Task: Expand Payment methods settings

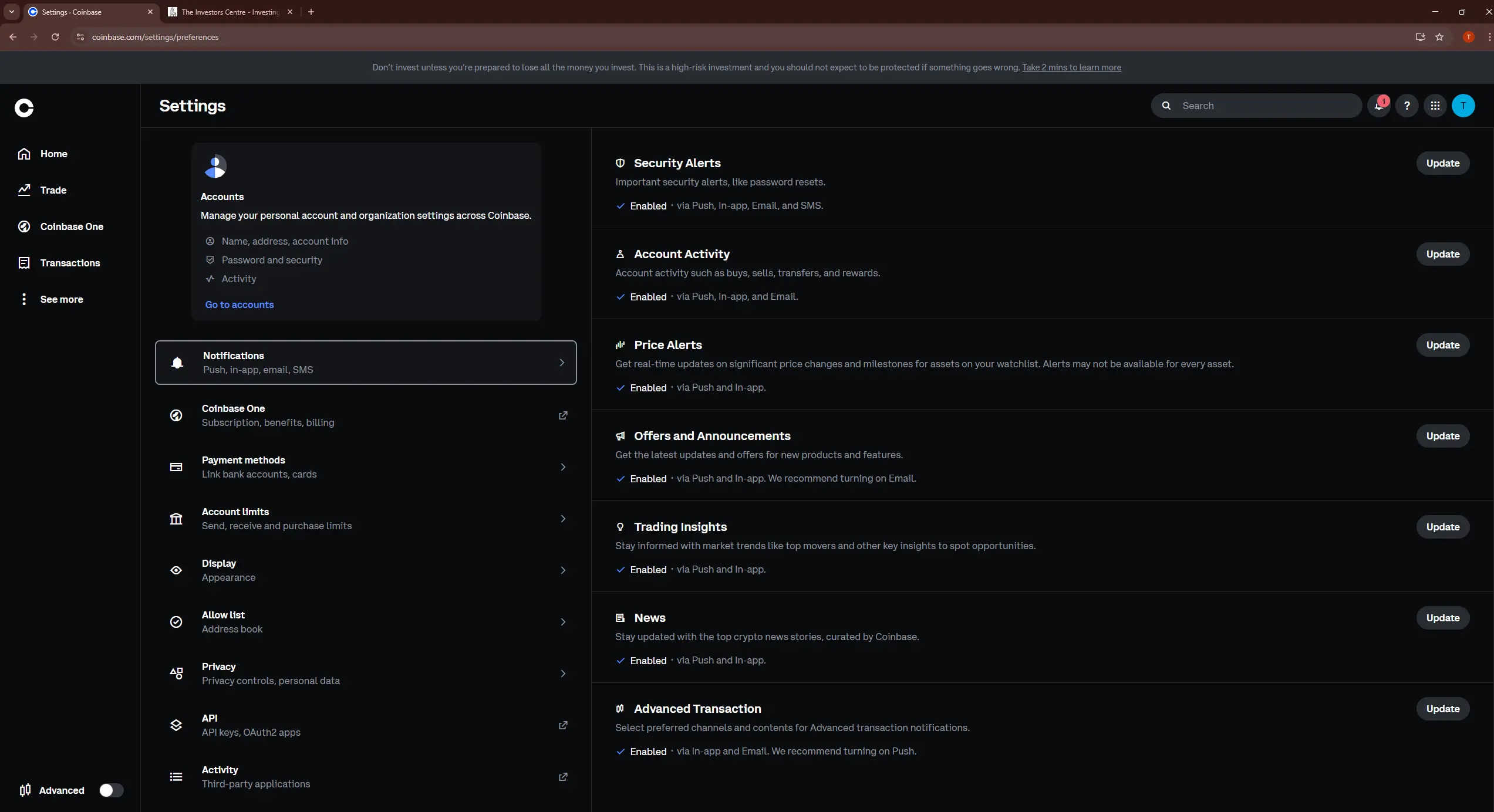Action: click(366, 467)
